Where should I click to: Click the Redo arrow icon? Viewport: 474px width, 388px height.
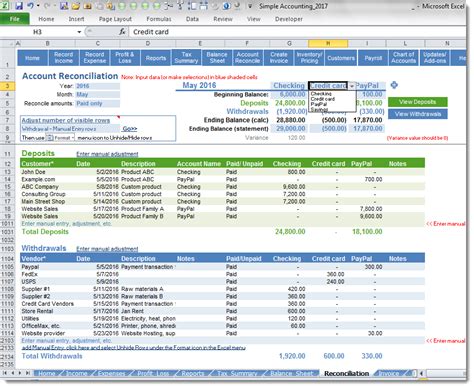47,6
